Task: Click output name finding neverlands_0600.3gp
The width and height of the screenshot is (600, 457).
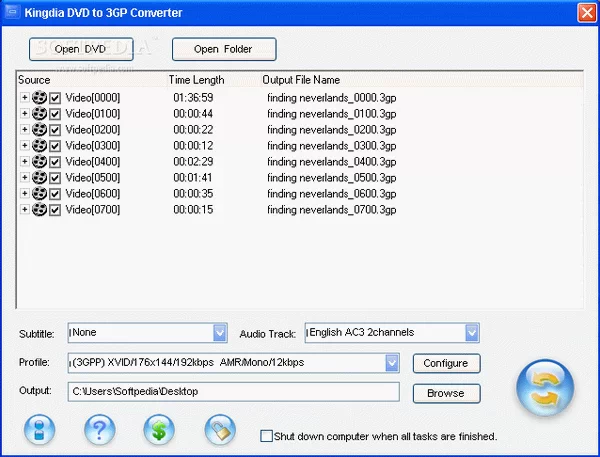Action: tap(331, 194)
